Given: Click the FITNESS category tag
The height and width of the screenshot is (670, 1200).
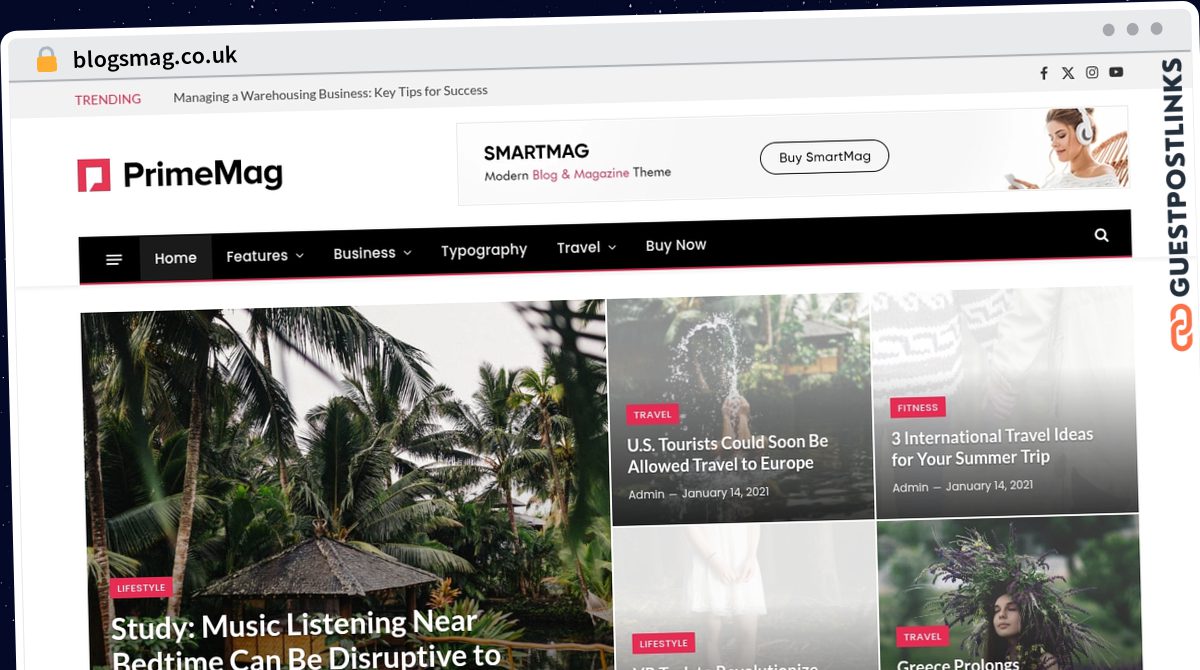Looking at the screenshot, I should coord(917,407).
